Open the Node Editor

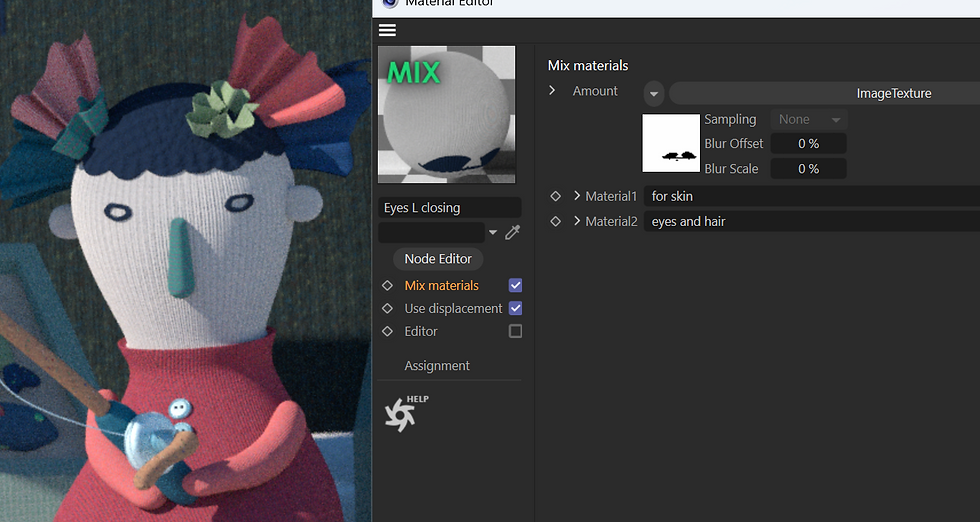438,259
